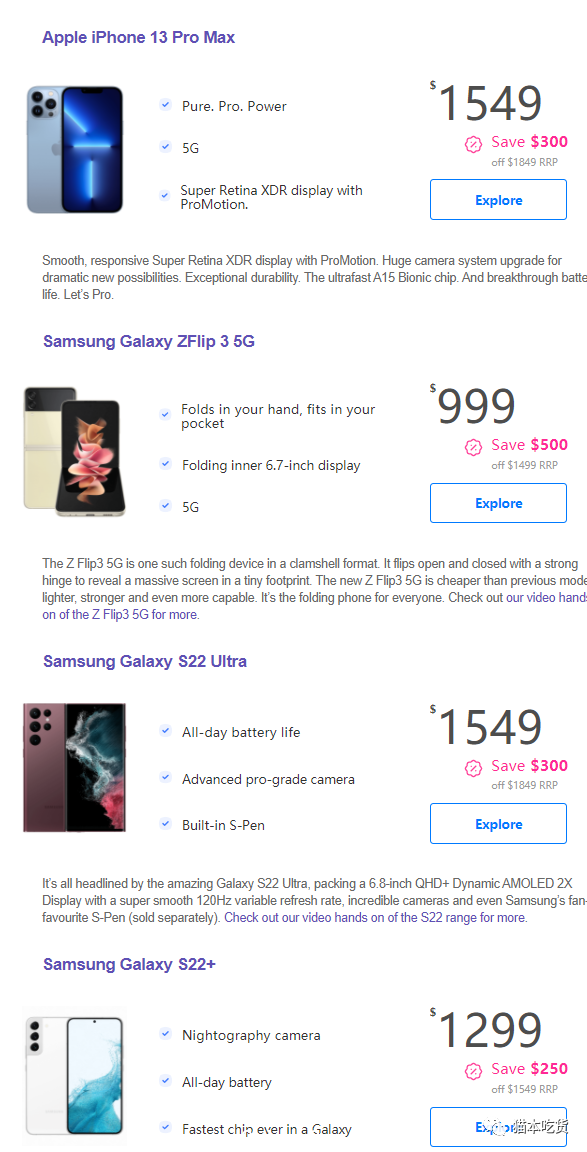This screenshot has width=587, height=1152.
Task: Click the check mark next to Fastest chip ever
Action: click(165, 1127)
